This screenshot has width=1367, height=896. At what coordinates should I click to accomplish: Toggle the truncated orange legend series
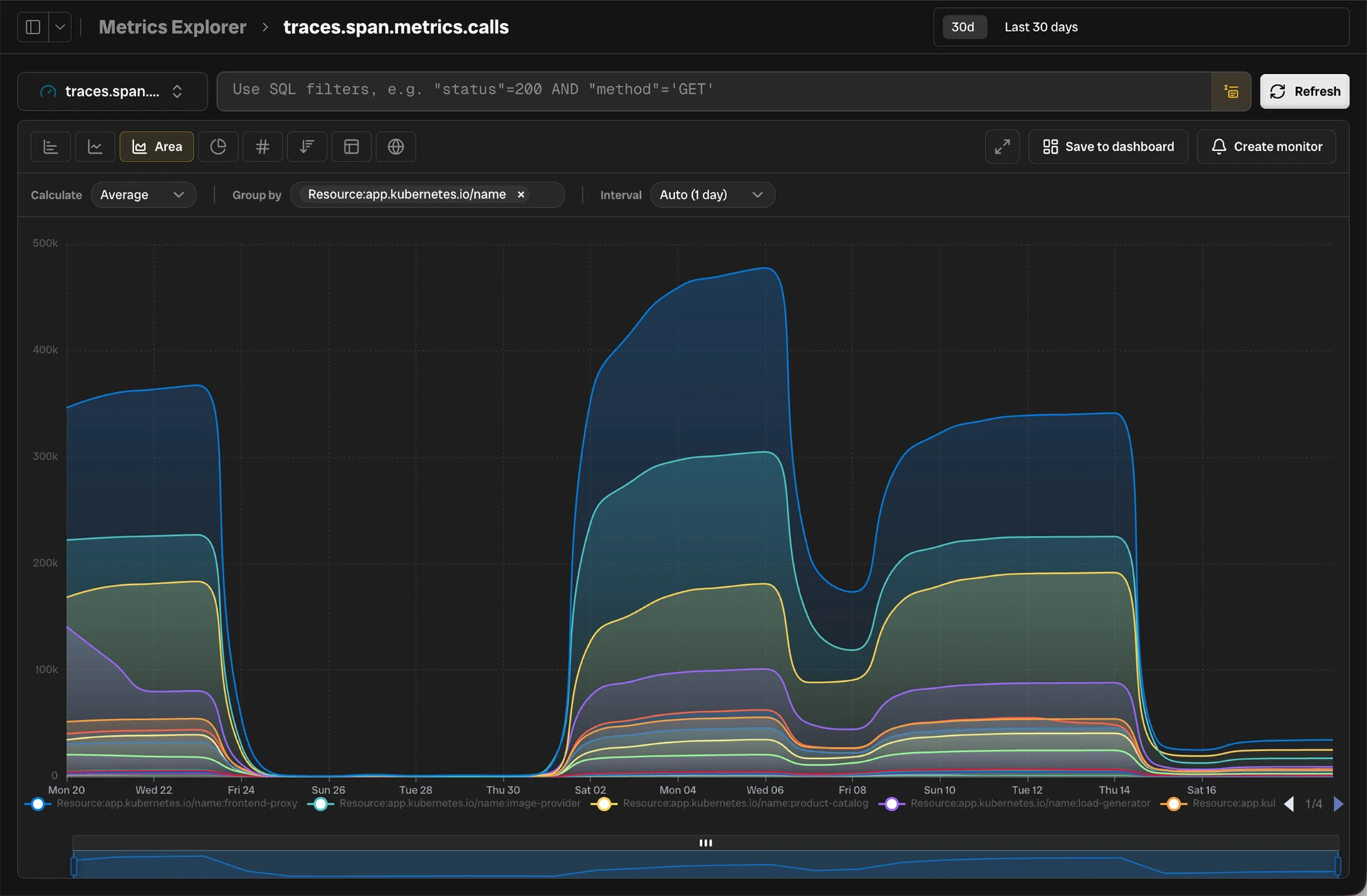[x=1218, y=803]
